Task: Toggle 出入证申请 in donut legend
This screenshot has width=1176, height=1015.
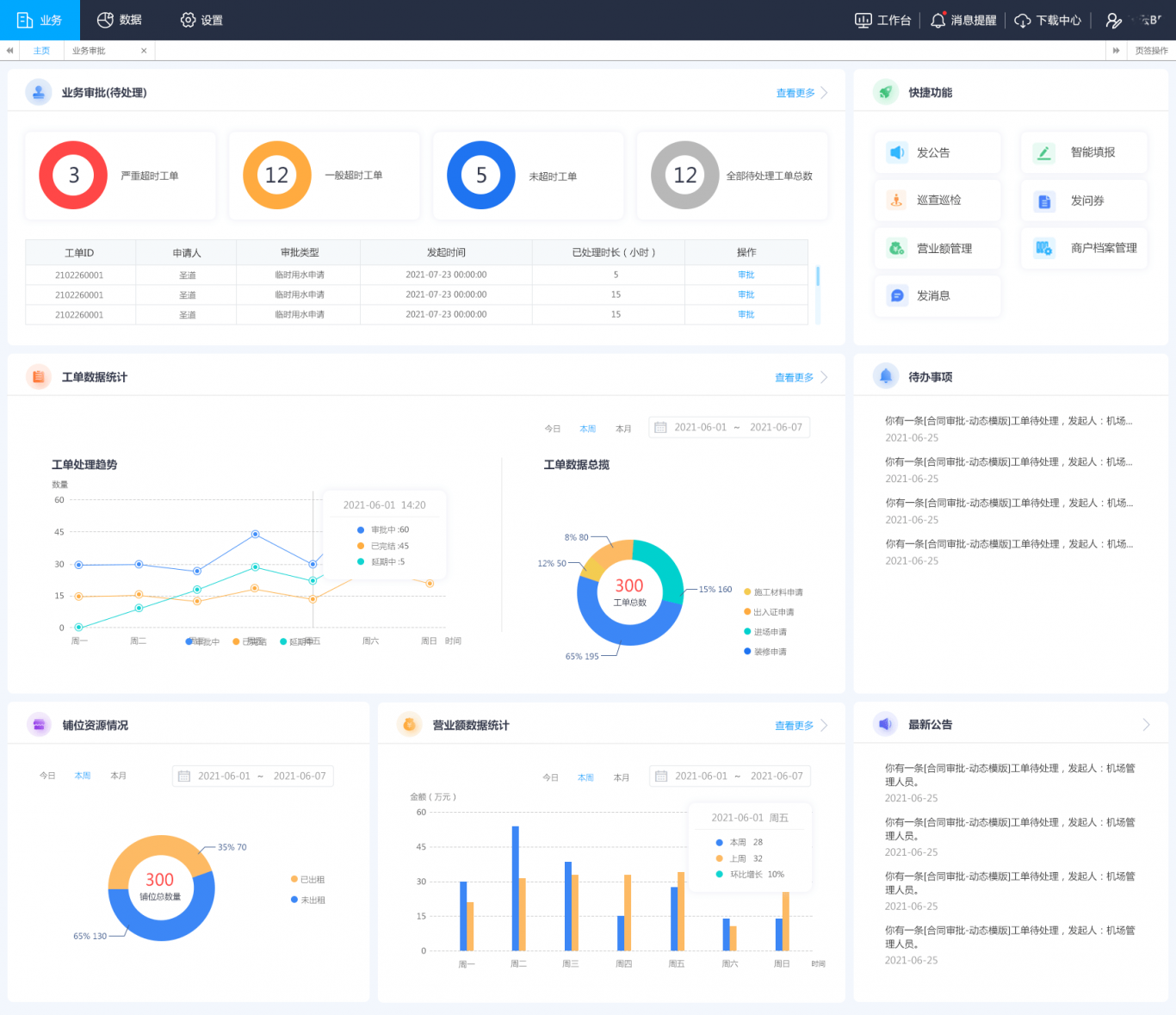Action: point(769,612)
